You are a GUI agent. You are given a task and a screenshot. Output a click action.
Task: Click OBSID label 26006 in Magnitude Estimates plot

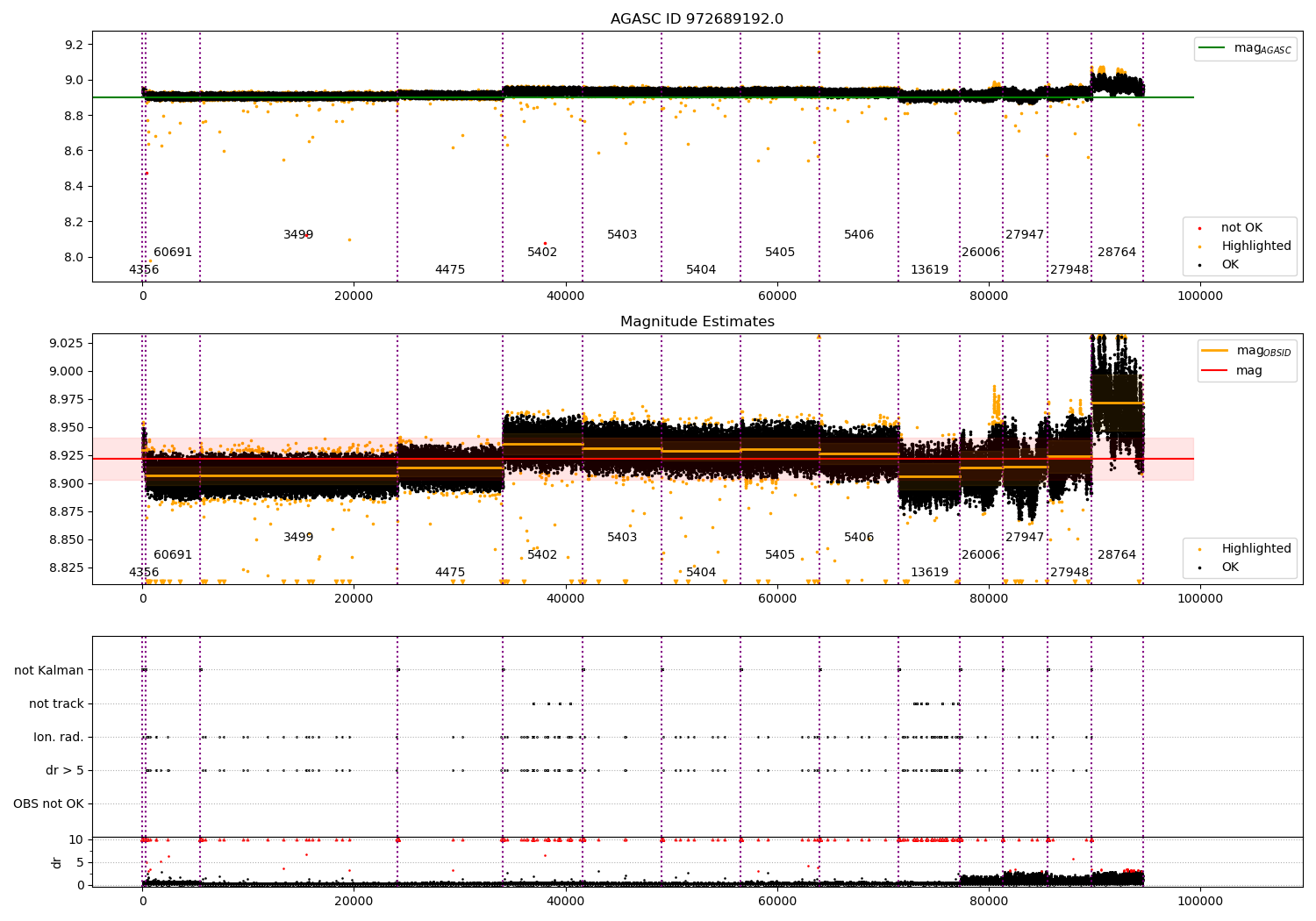point(981,555)
